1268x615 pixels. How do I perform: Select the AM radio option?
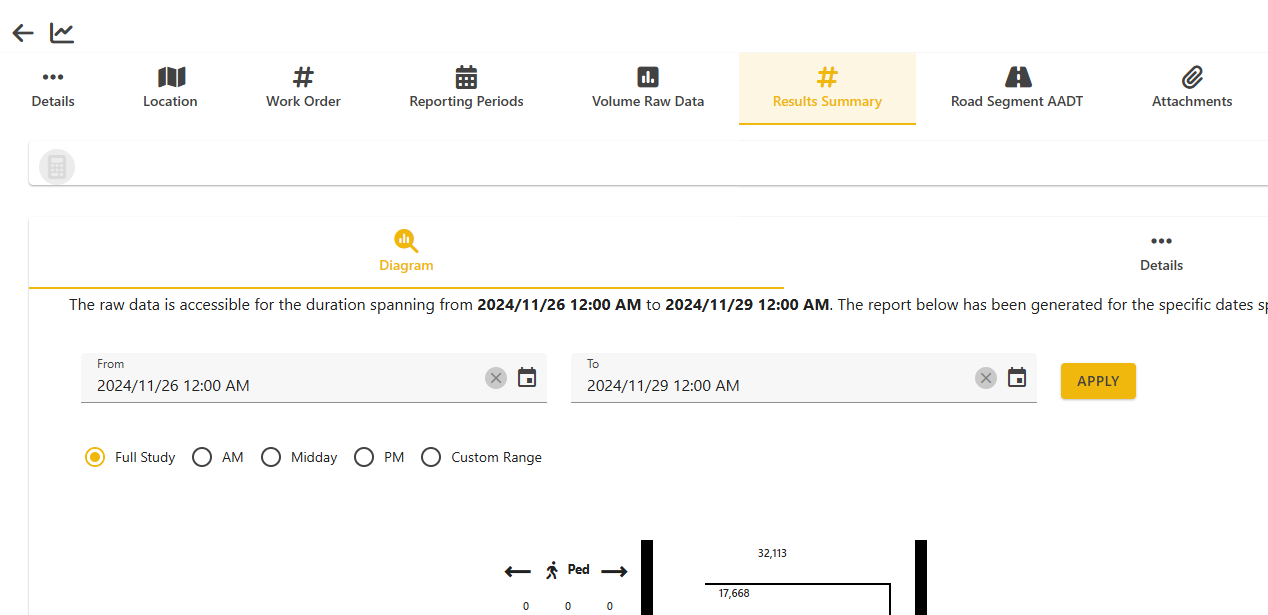pos(202,457)
